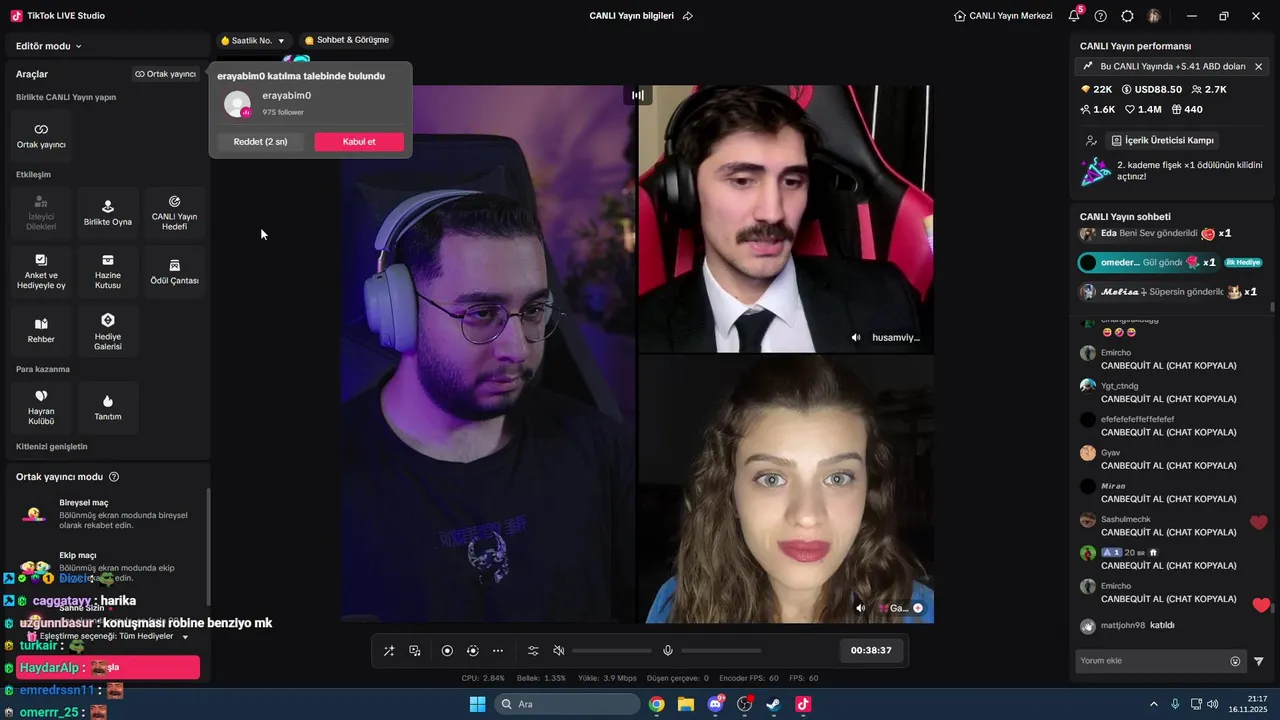Unmute the muted speaker icon
The image size is (1280, 720).
[559, 651]
